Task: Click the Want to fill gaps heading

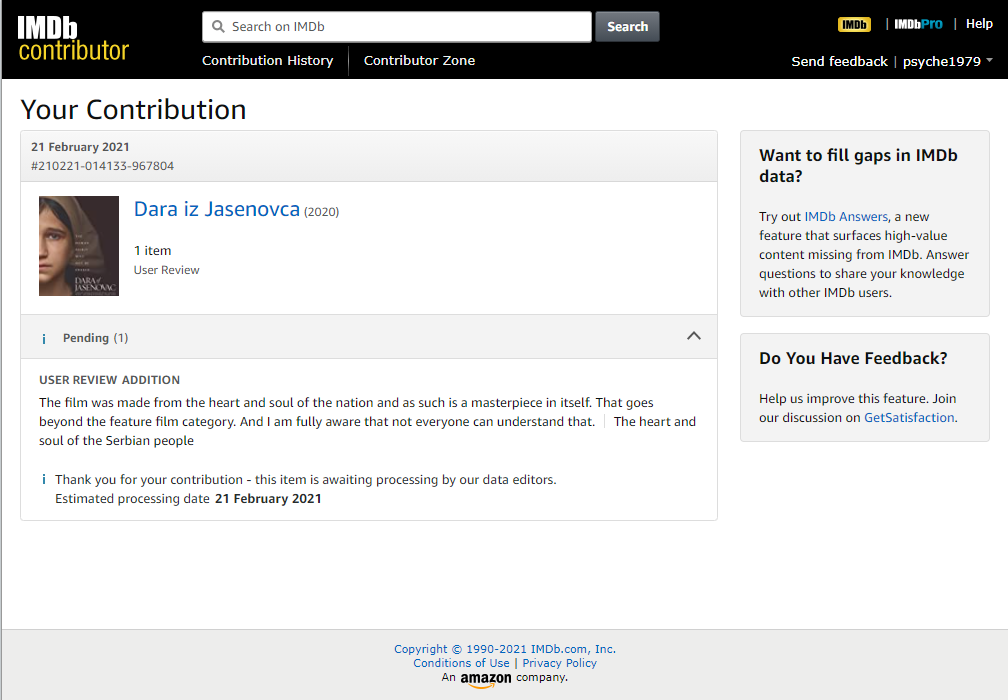Action: coord(858,166)
